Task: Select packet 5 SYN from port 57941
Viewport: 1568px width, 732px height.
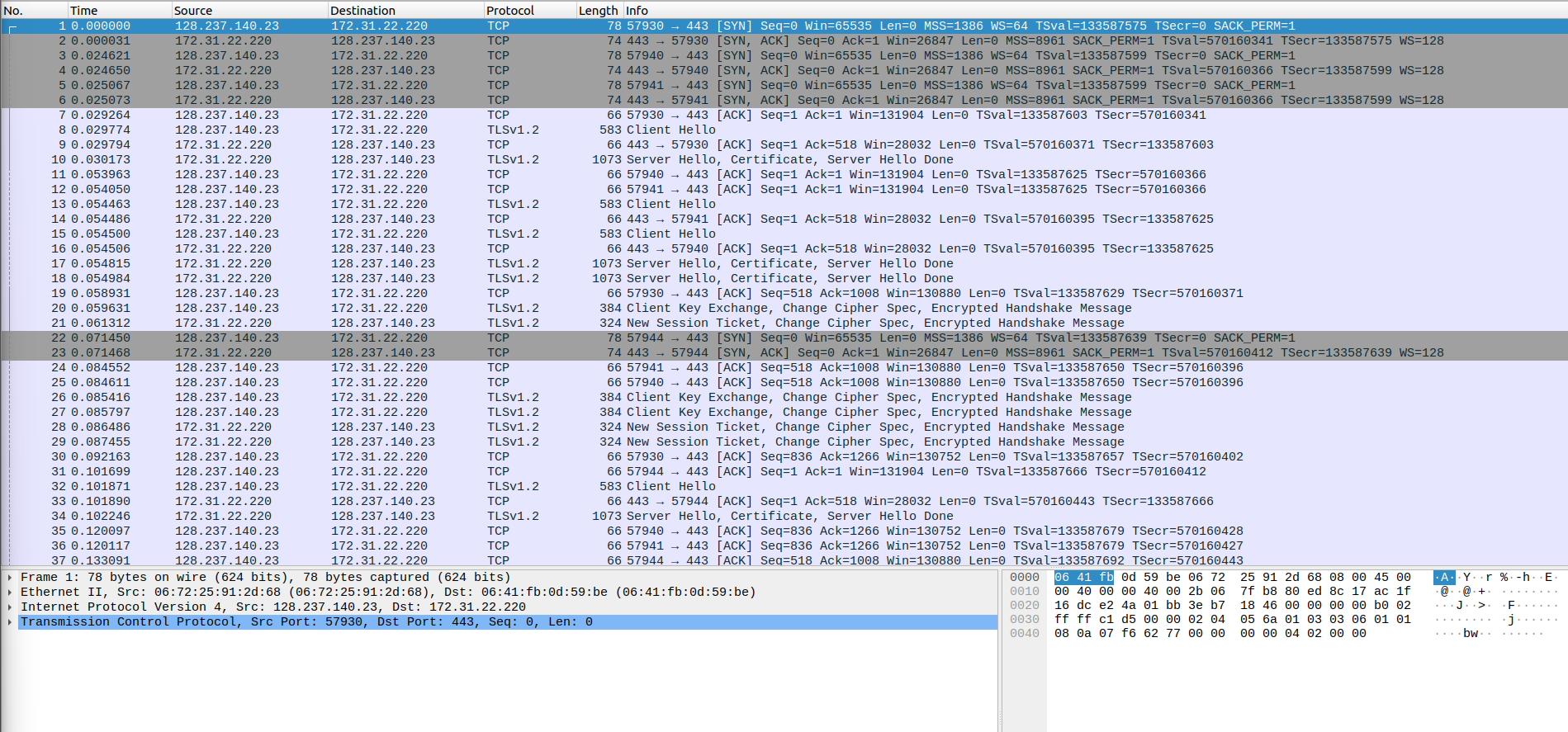Action: point(784,86)
